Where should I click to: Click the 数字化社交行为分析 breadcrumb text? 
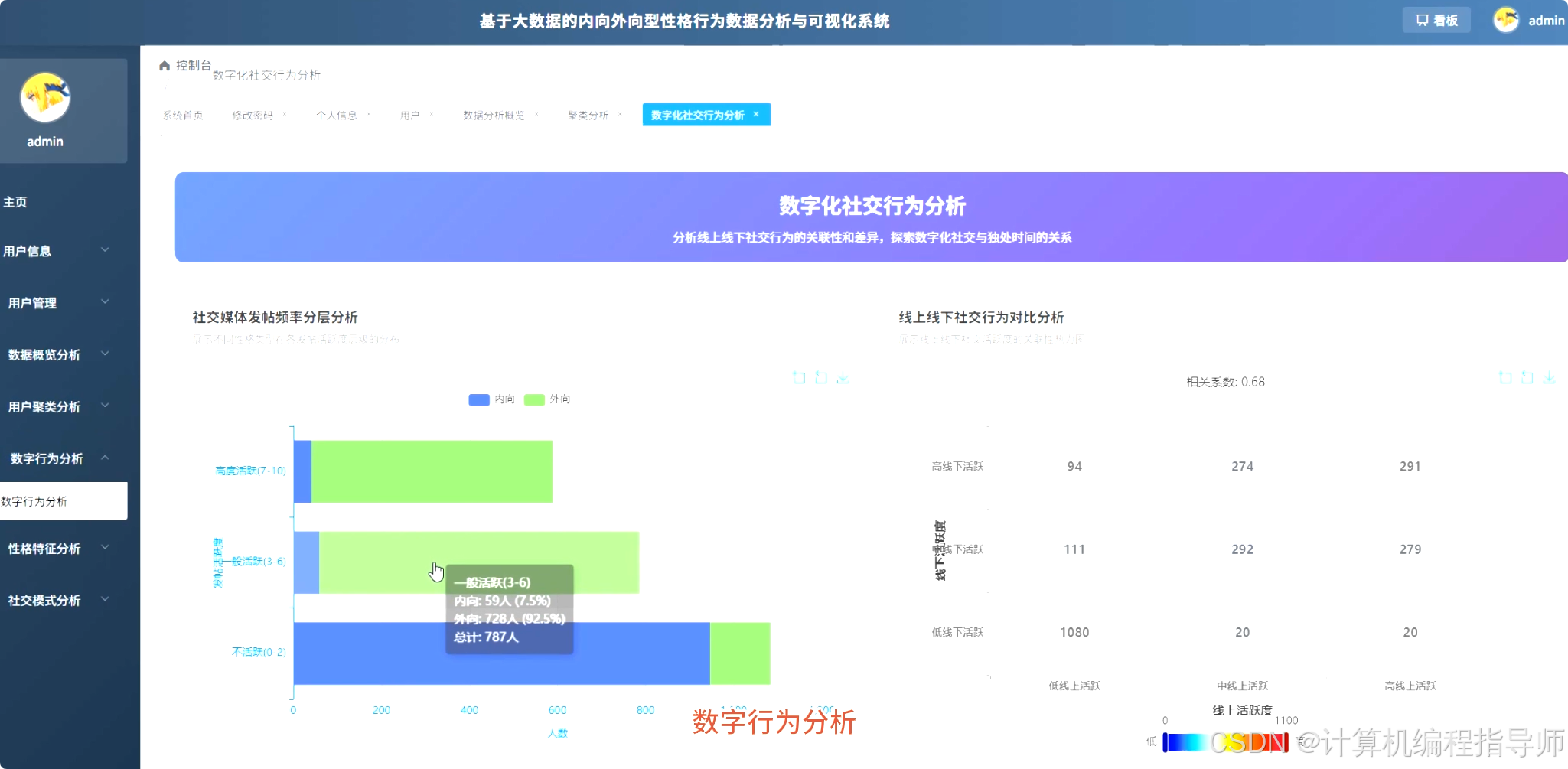266,75
